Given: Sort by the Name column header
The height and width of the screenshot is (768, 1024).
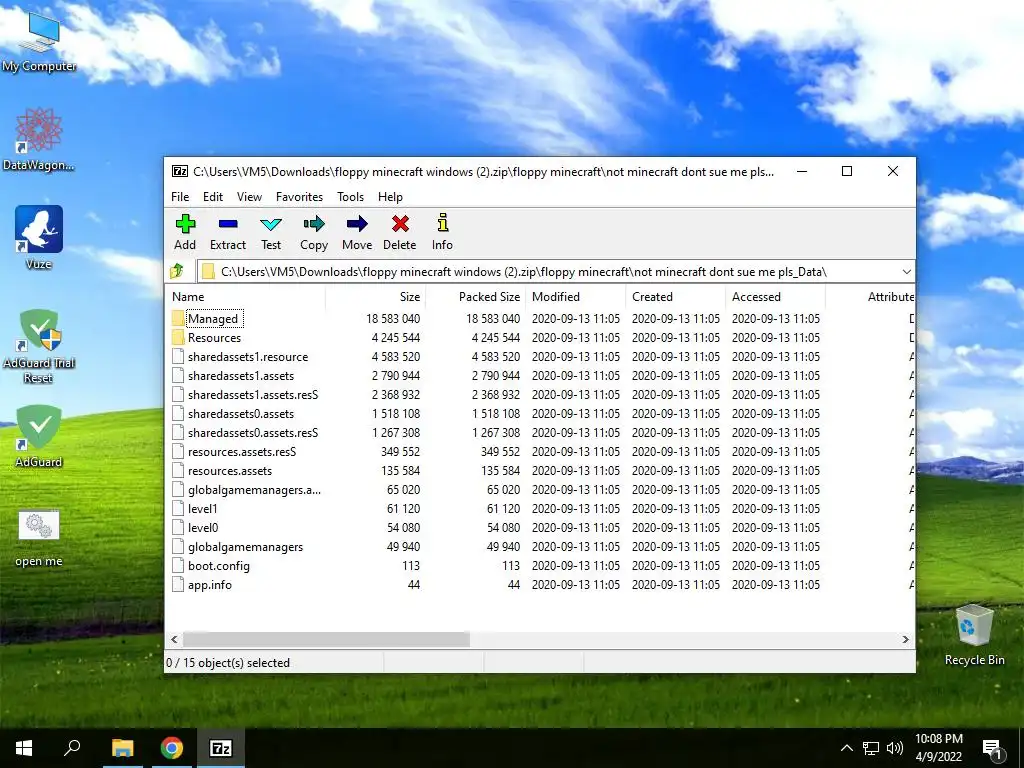Looking at the screenshot, I should [x=246, y=296].
